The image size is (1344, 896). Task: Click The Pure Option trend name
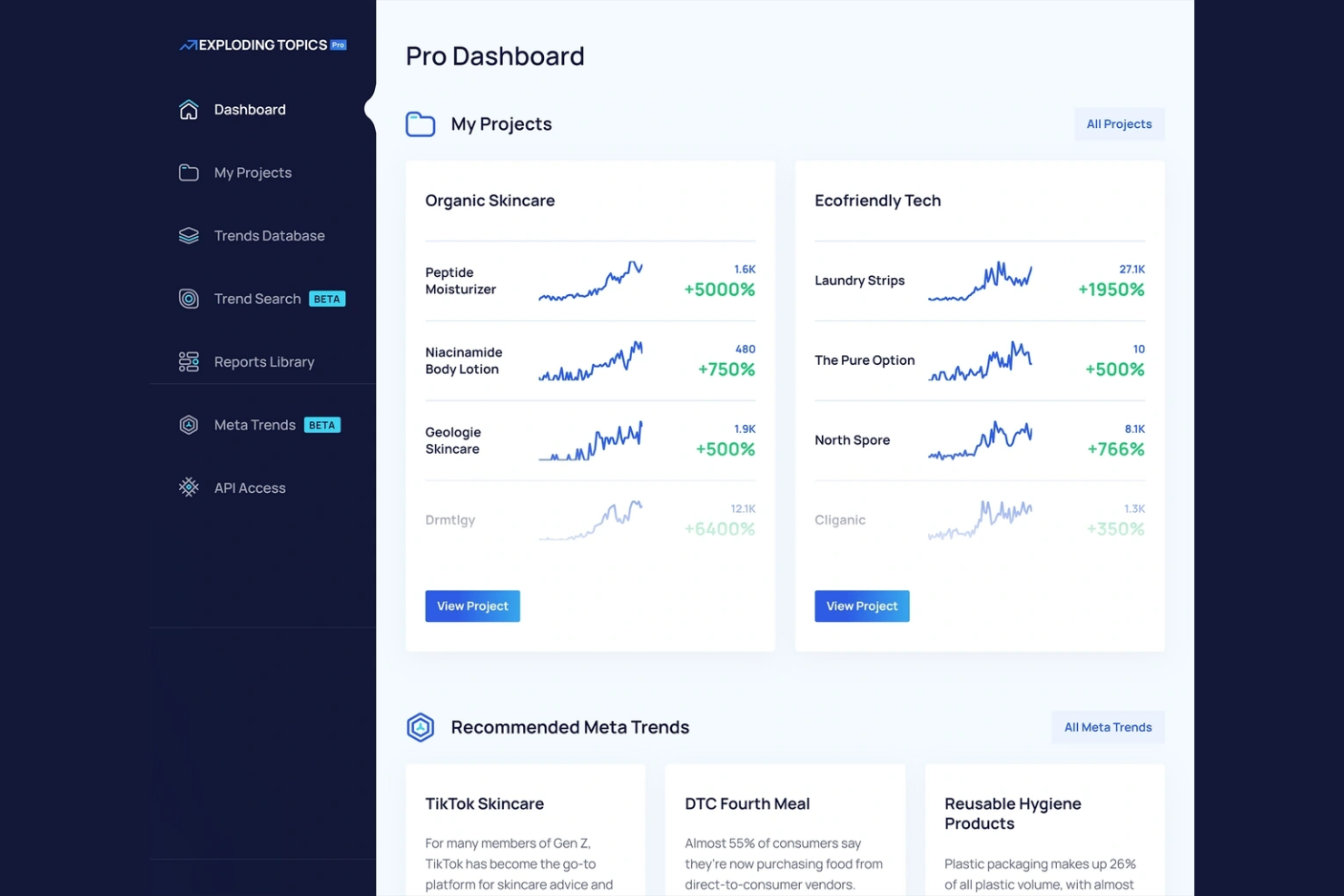pos(865,360)
